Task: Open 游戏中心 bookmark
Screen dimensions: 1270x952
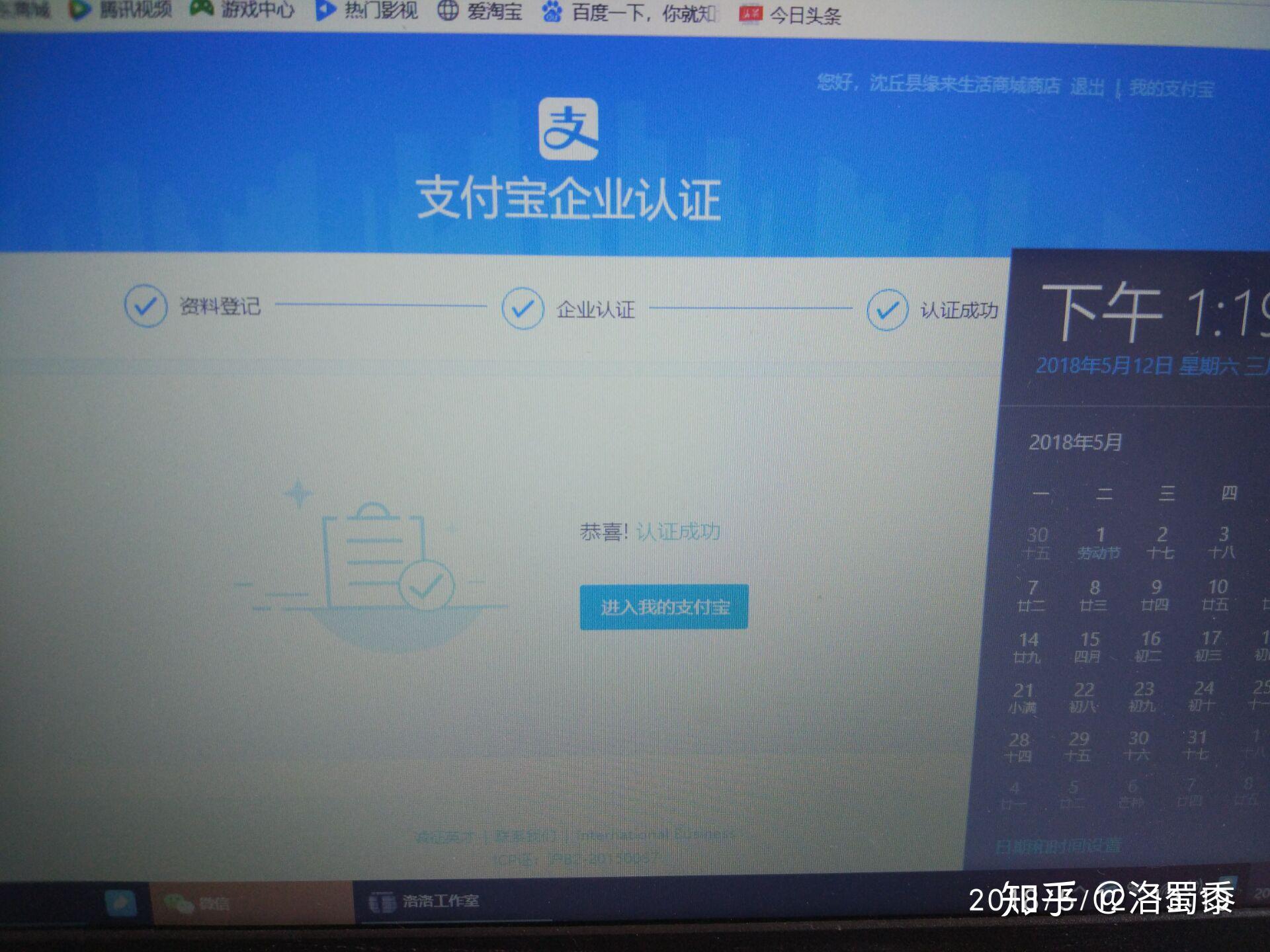Action: coord(241,9)
